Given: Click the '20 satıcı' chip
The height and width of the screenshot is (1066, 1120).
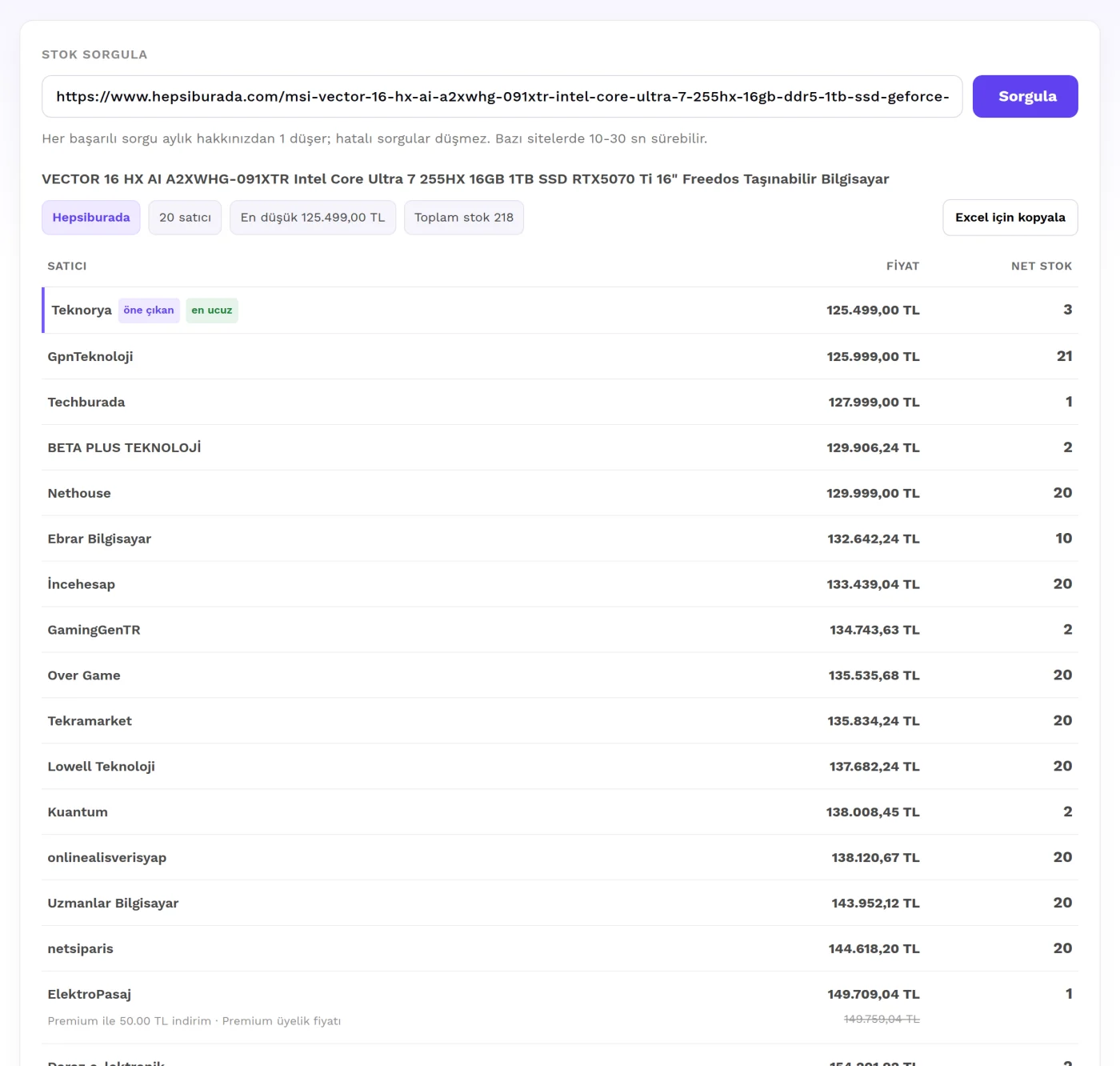Looking at the screenshot, I should [x=185, y=218].
